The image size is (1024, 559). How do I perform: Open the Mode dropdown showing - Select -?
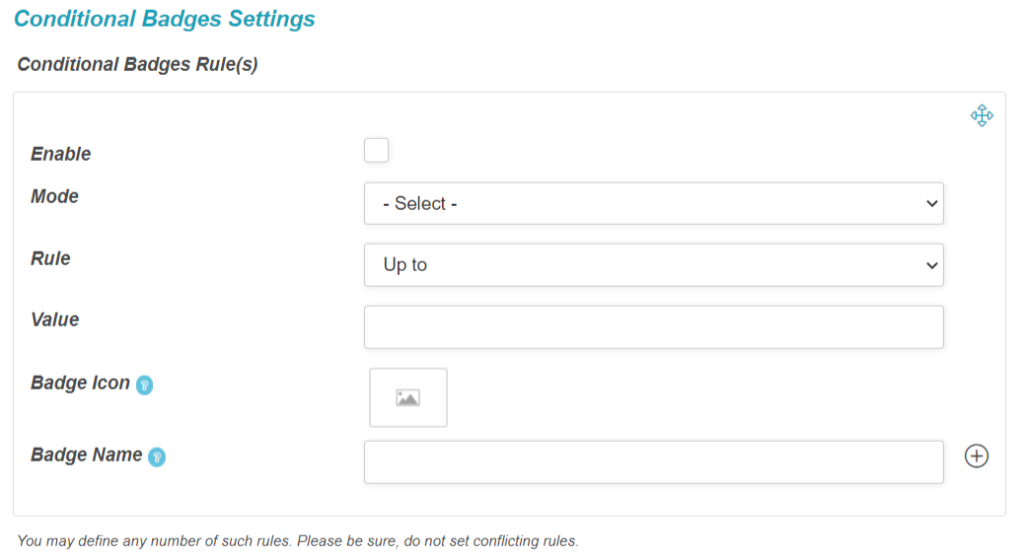coord(654,204)
